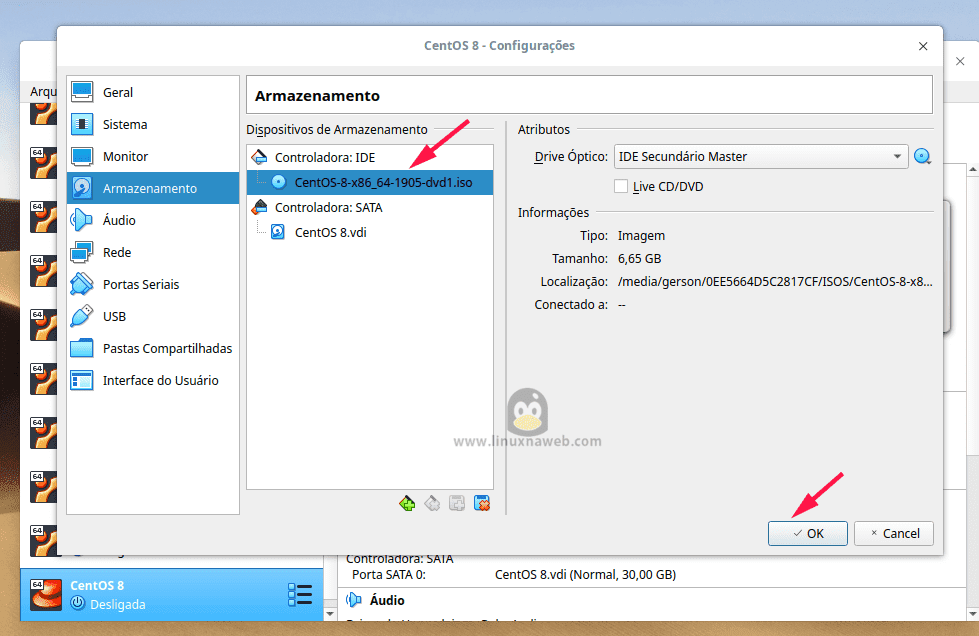Open the Áudio category in the settings sidebar
The image size is (979, 636).
pos(152,220)
